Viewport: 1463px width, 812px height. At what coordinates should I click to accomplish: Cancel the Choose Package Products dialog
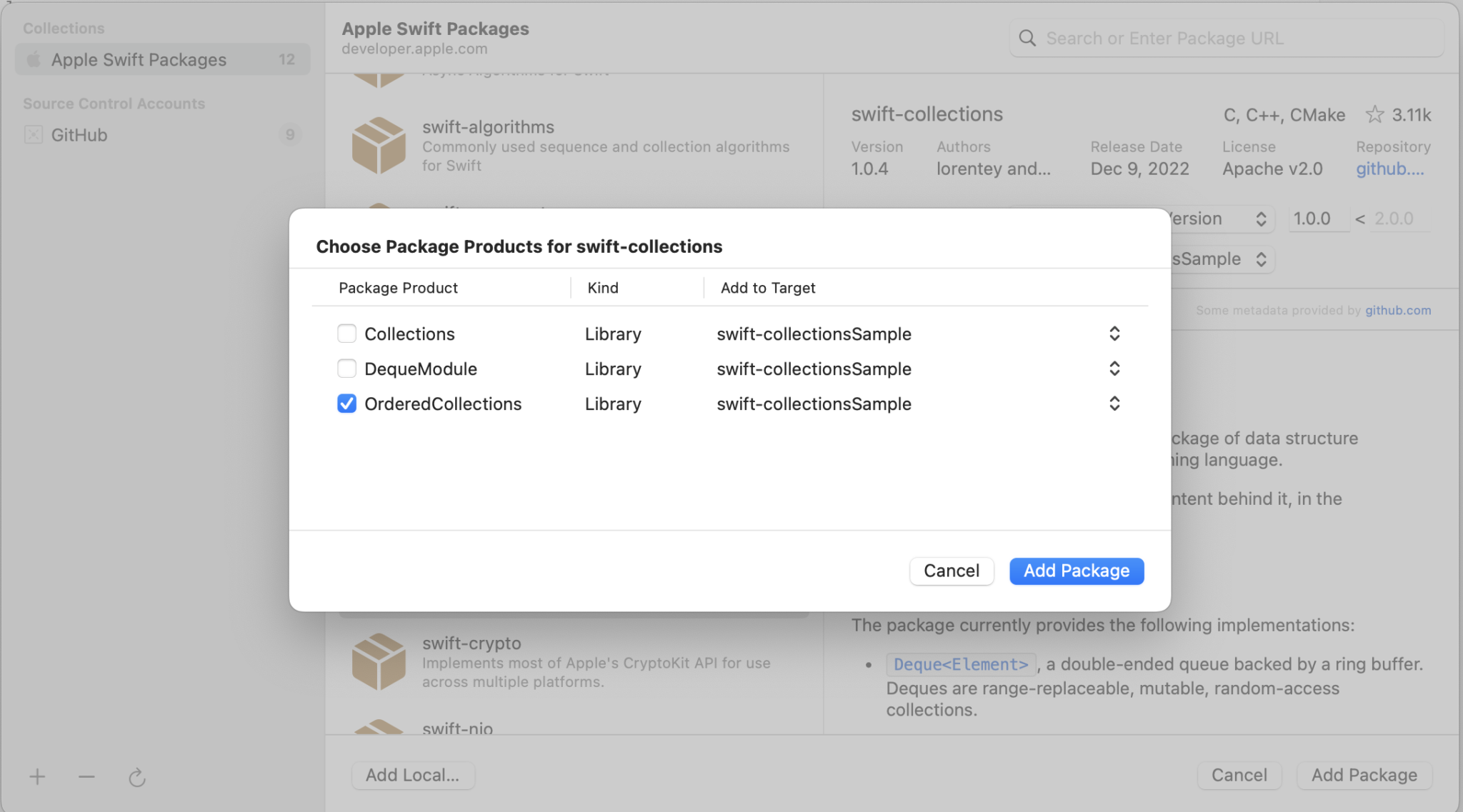tap(951, 571)
